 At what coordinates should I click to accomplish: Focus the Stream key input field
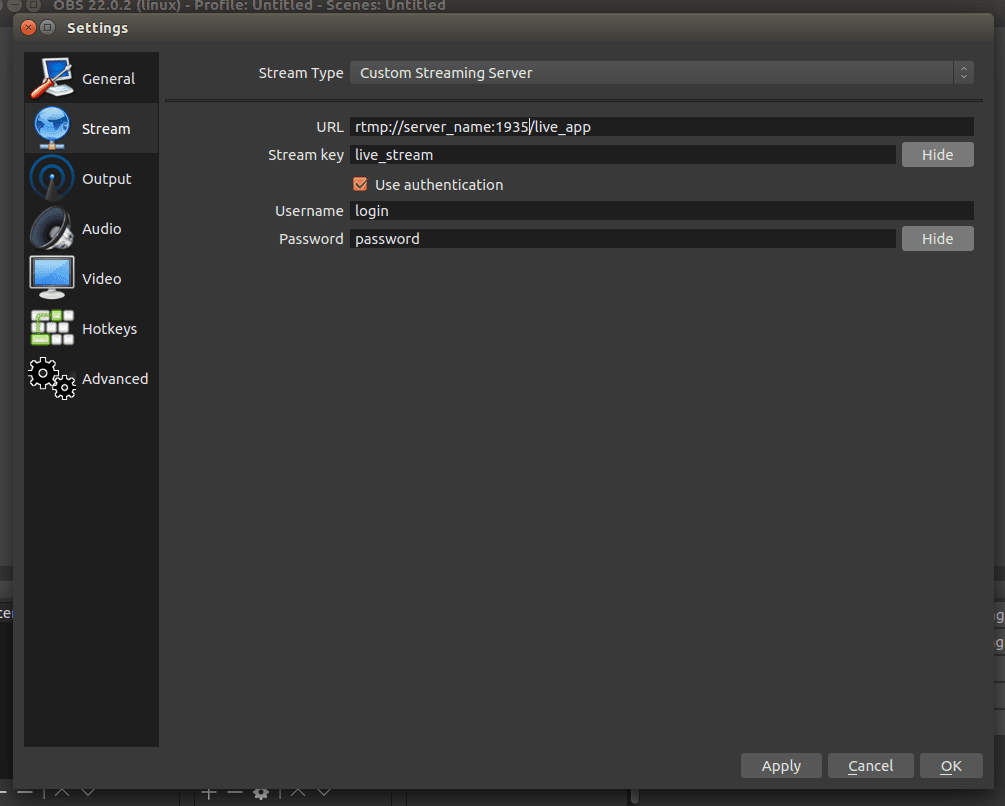coord(622,155)
